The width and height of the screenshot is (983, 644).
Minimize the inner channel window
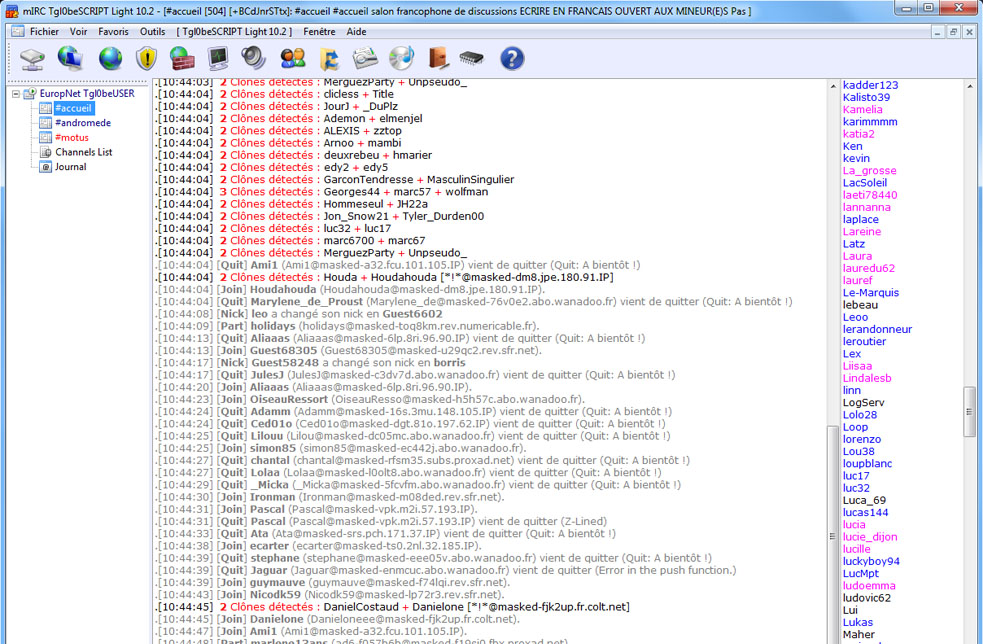937,31
